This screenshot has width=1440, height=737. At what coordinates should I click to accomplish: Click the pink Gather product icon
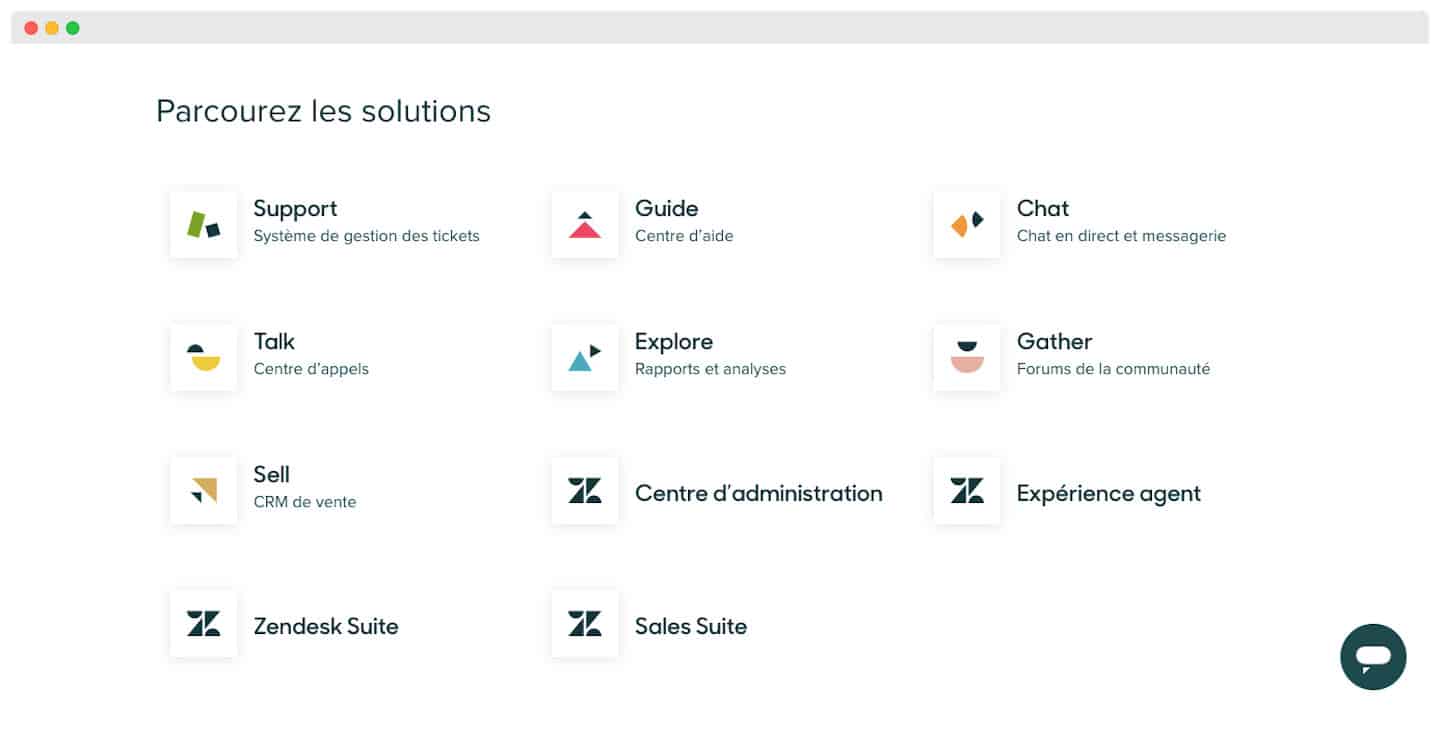[x=967, y=357]
